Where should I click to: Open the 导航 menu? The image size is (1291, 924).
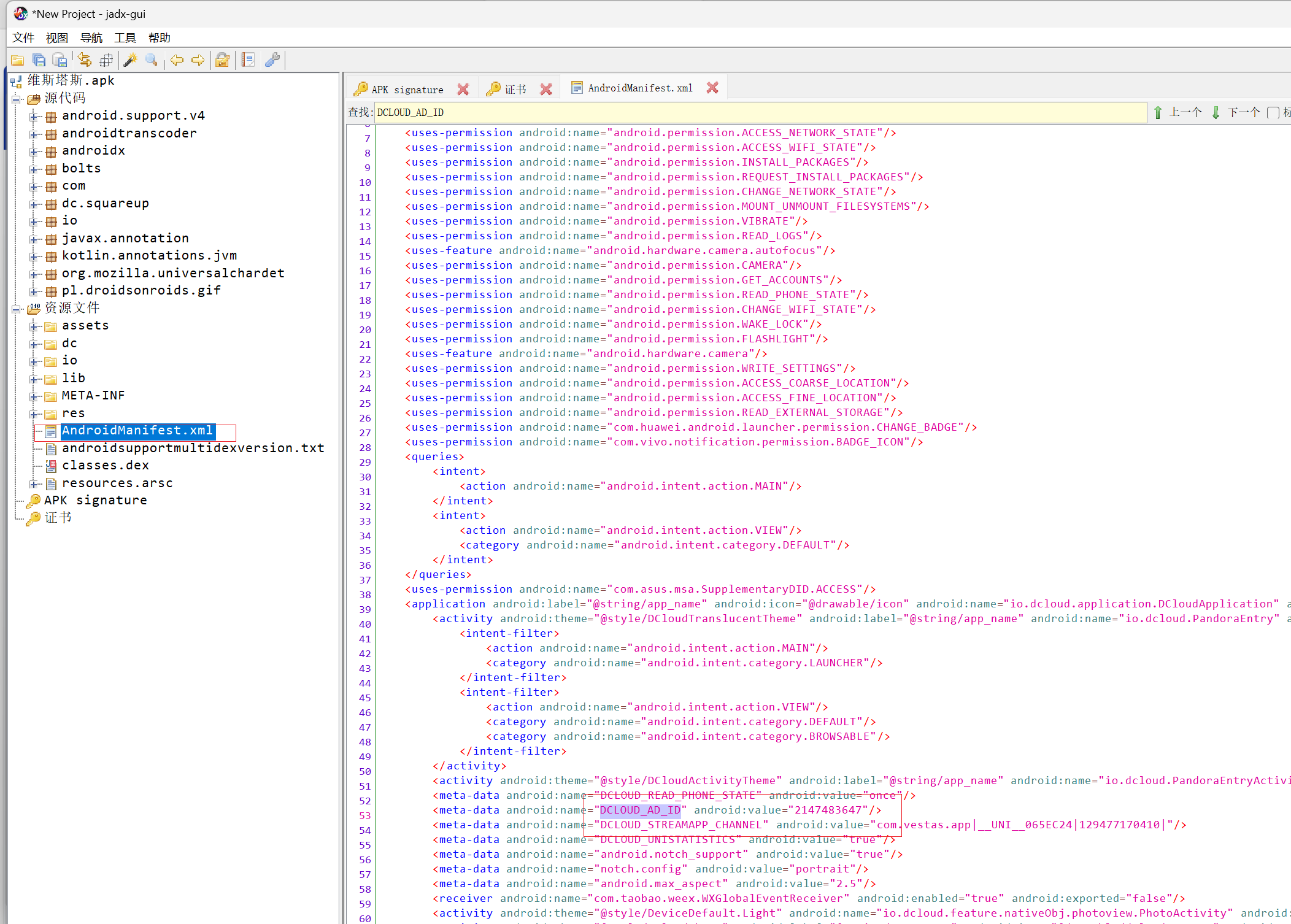[91, 38]
